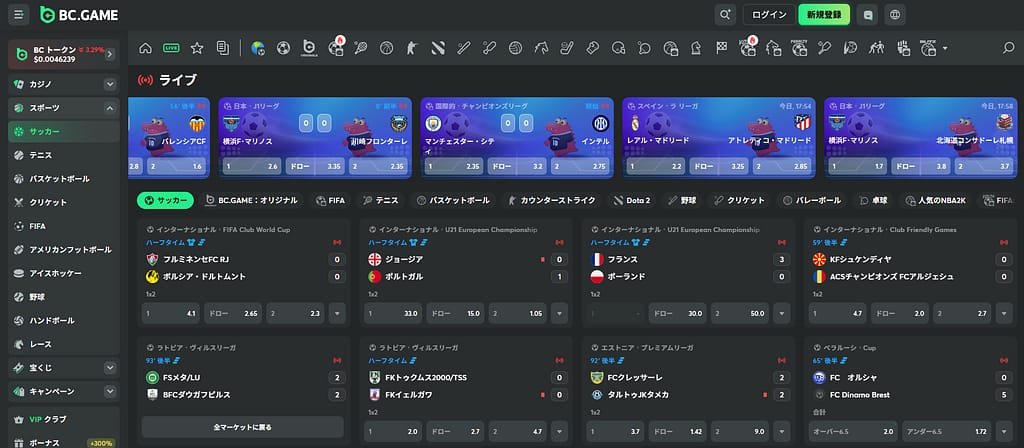Expand more markets on the Fluminense vs Dortmund card

click(337, 313)
